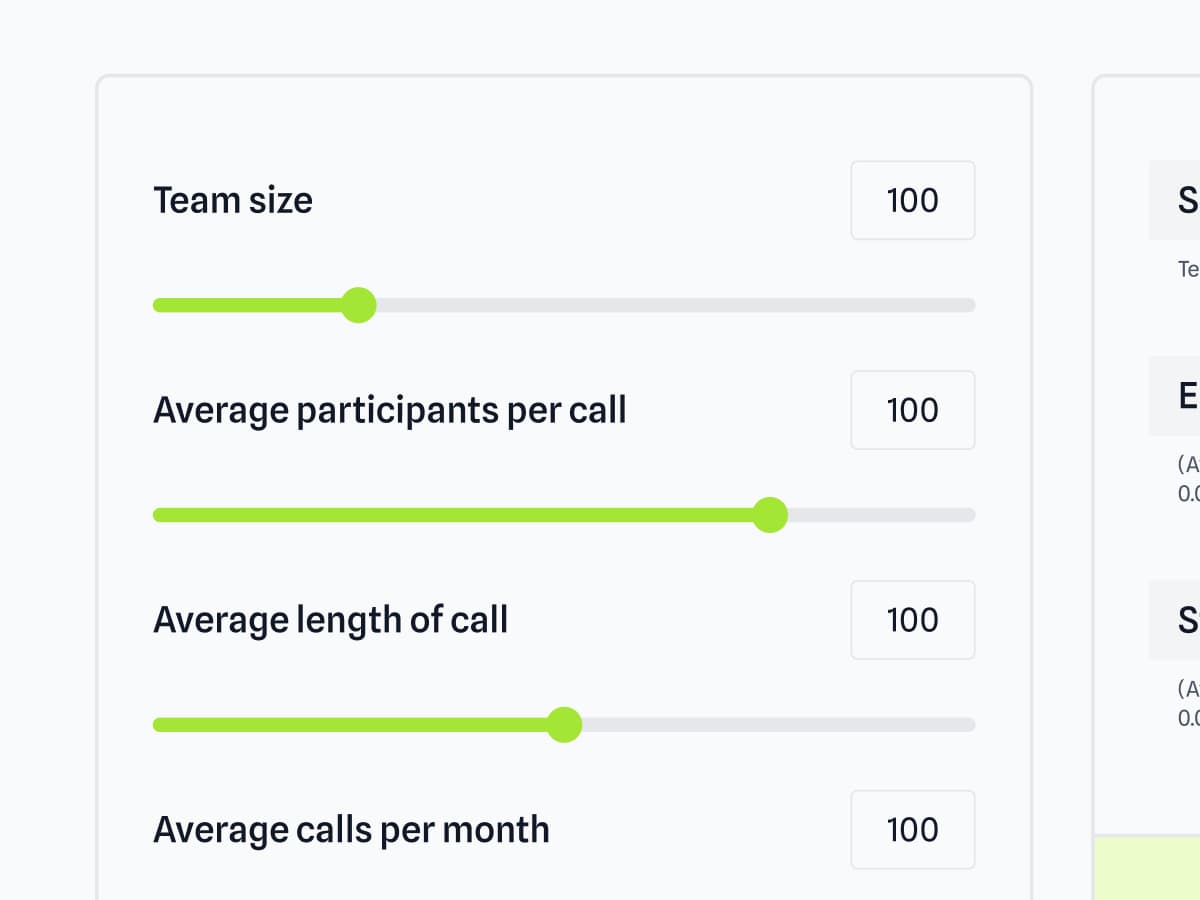Click the Average calls per month number field
This screenshot has width=1200, height=900.
click(912, 830)
